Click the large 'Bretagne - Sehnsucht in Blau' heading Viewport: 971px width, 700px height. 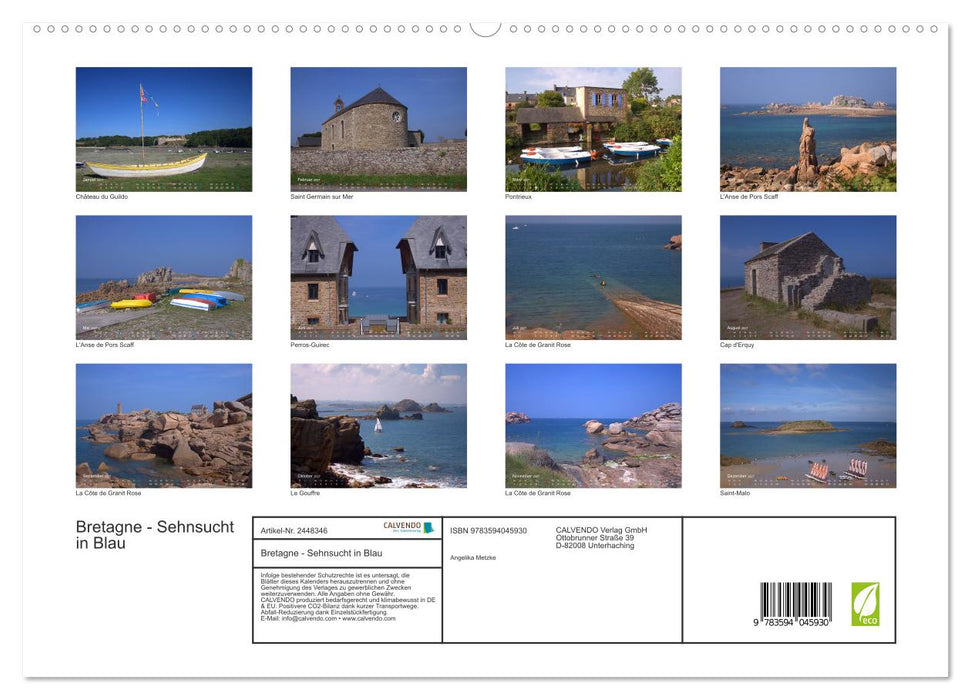155,535
